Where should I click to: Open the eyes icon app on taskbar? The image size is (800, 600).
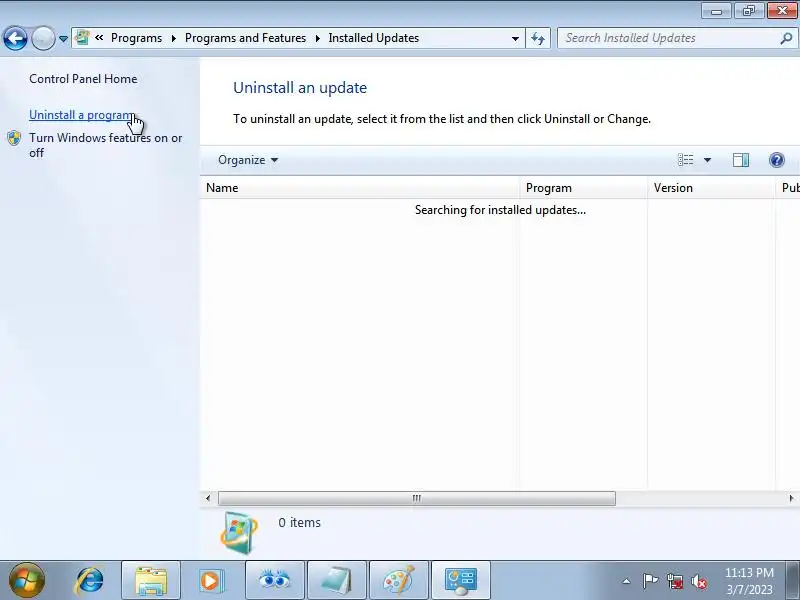tap(275, 580)
